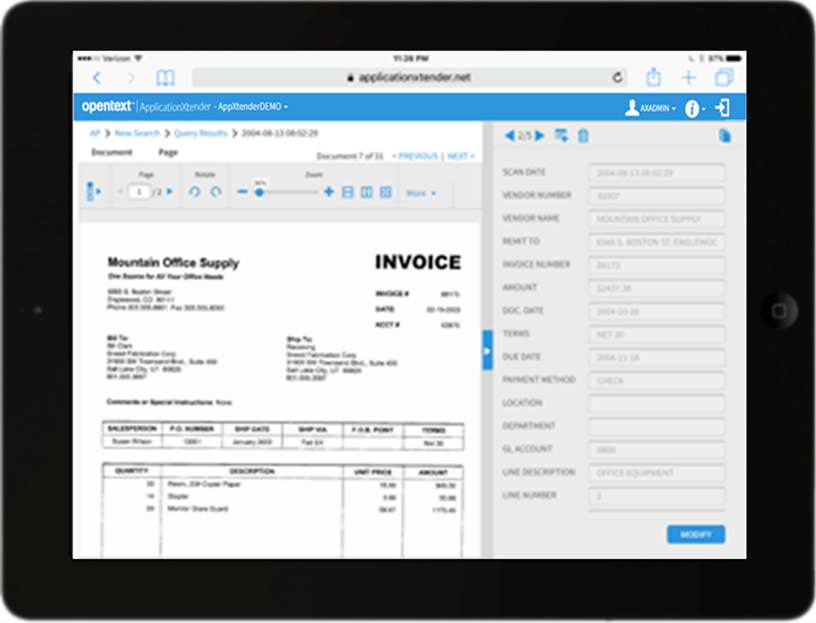Go to AP breadcrumb link

(94, 133)
